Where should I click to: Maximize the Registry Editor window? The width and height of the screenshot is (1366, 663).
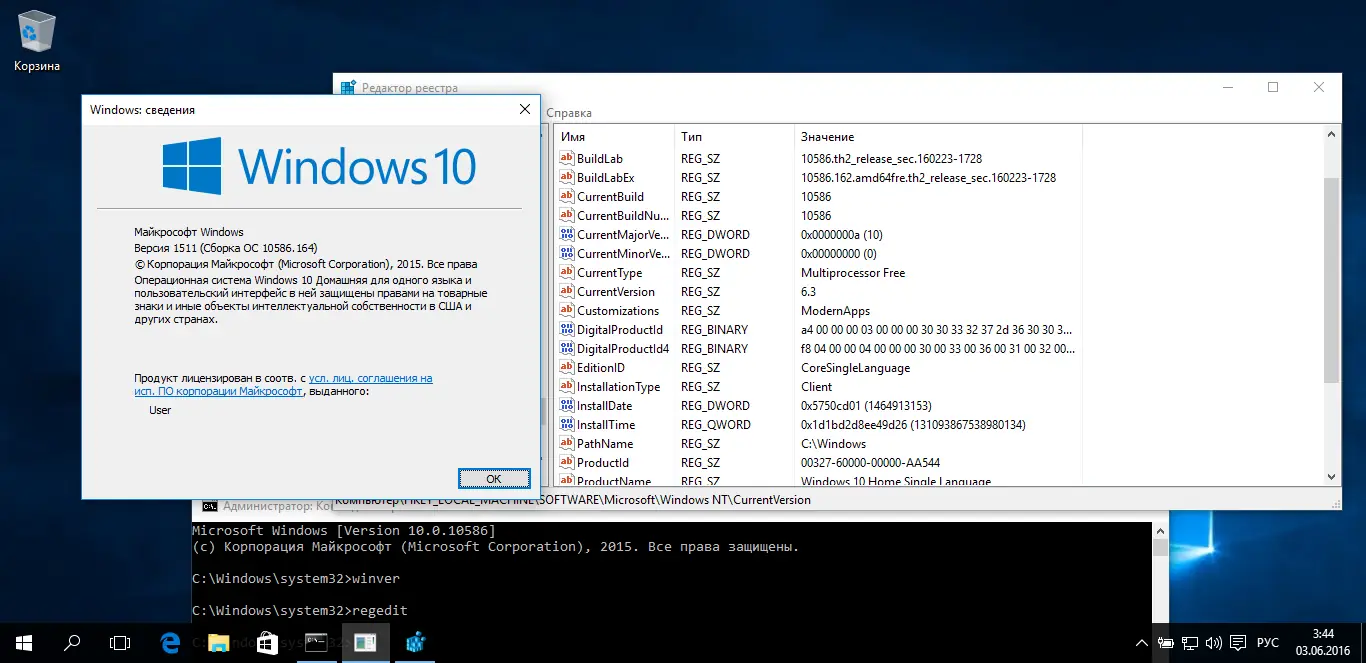pyautogui.click(x=1273, y=87)
